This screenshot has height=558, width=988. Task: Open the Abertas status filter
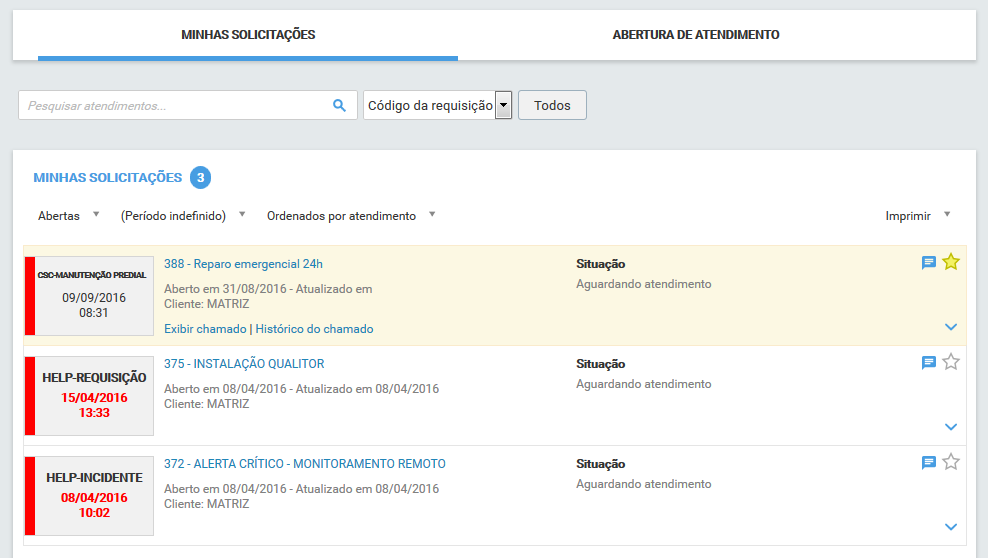68,216
